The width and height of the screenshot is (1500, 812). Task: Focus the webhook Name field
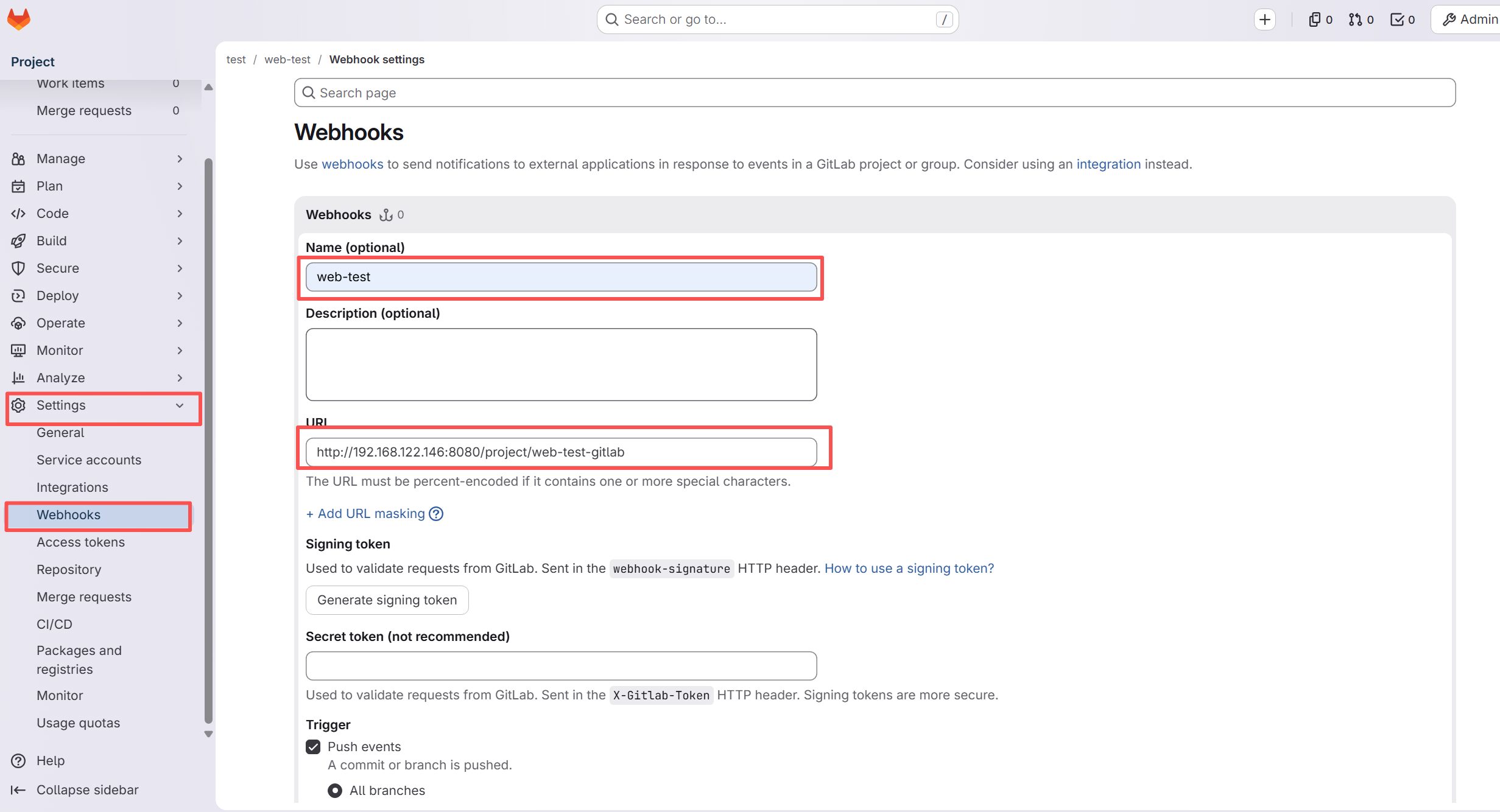[562, 277]
